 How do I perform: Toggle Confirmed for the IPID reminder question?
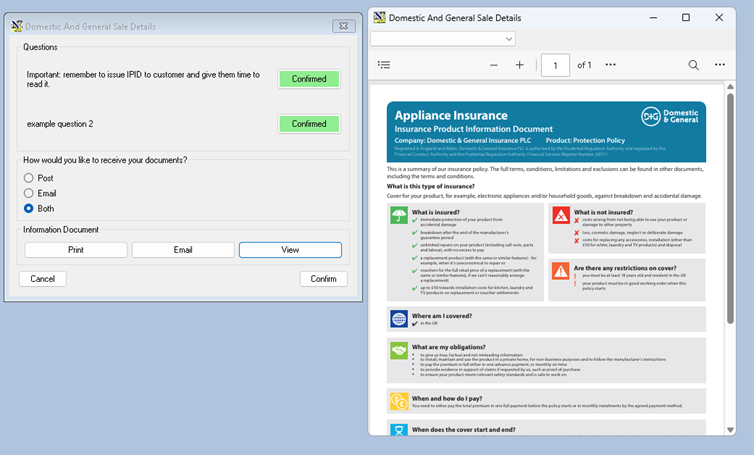309,79
